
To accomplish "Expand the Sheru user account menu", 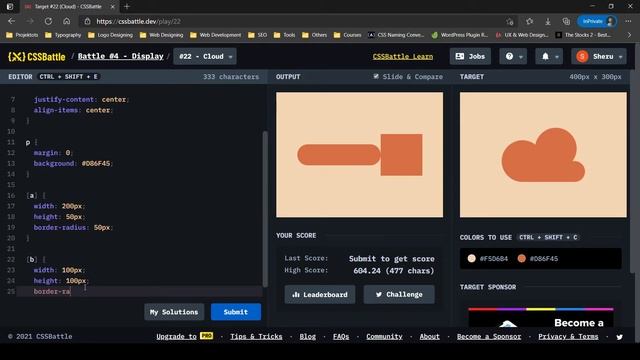I will tap(599, 56).
